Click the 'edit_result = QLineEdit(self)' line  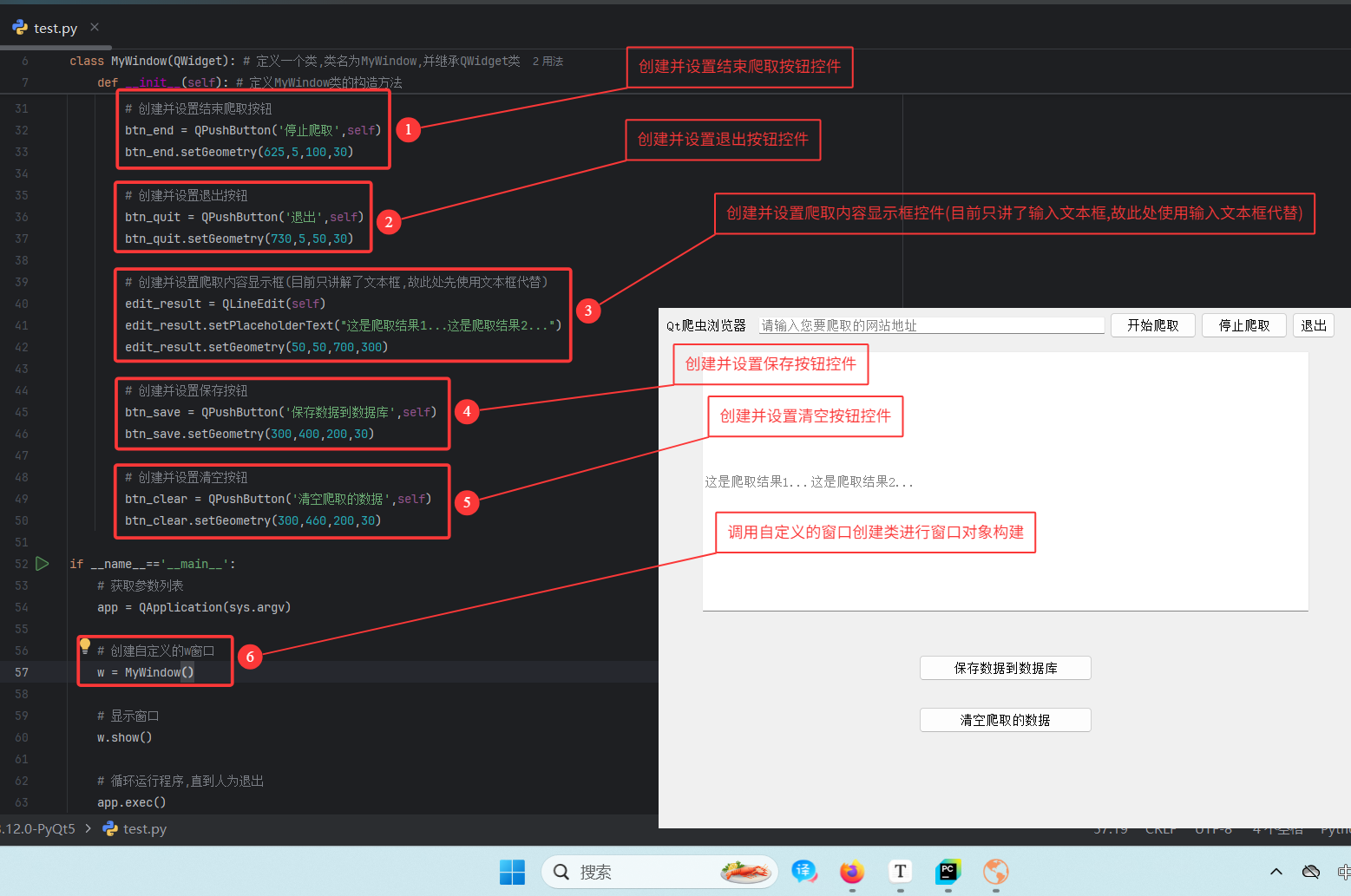(226, 304)
